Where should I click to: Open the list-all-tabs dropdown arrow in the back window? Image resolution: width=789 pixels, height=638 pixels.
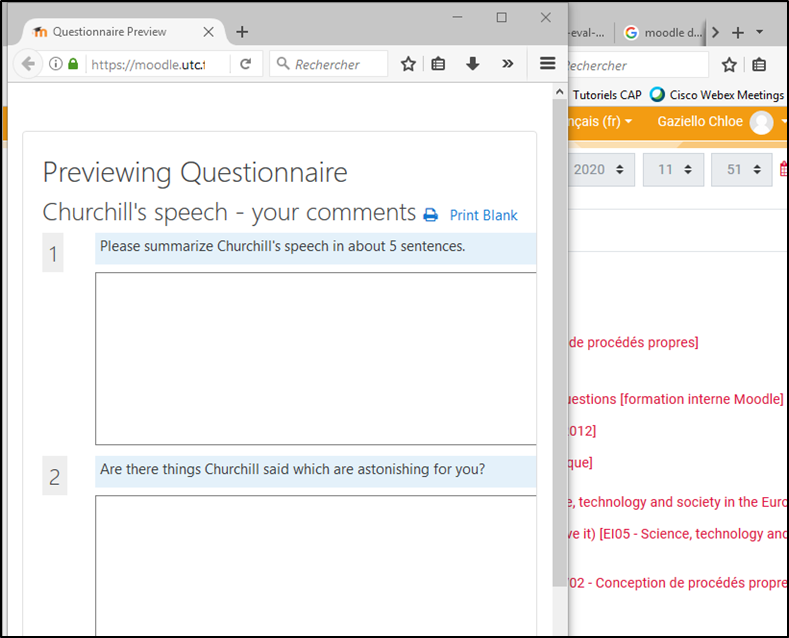(760, 32)
